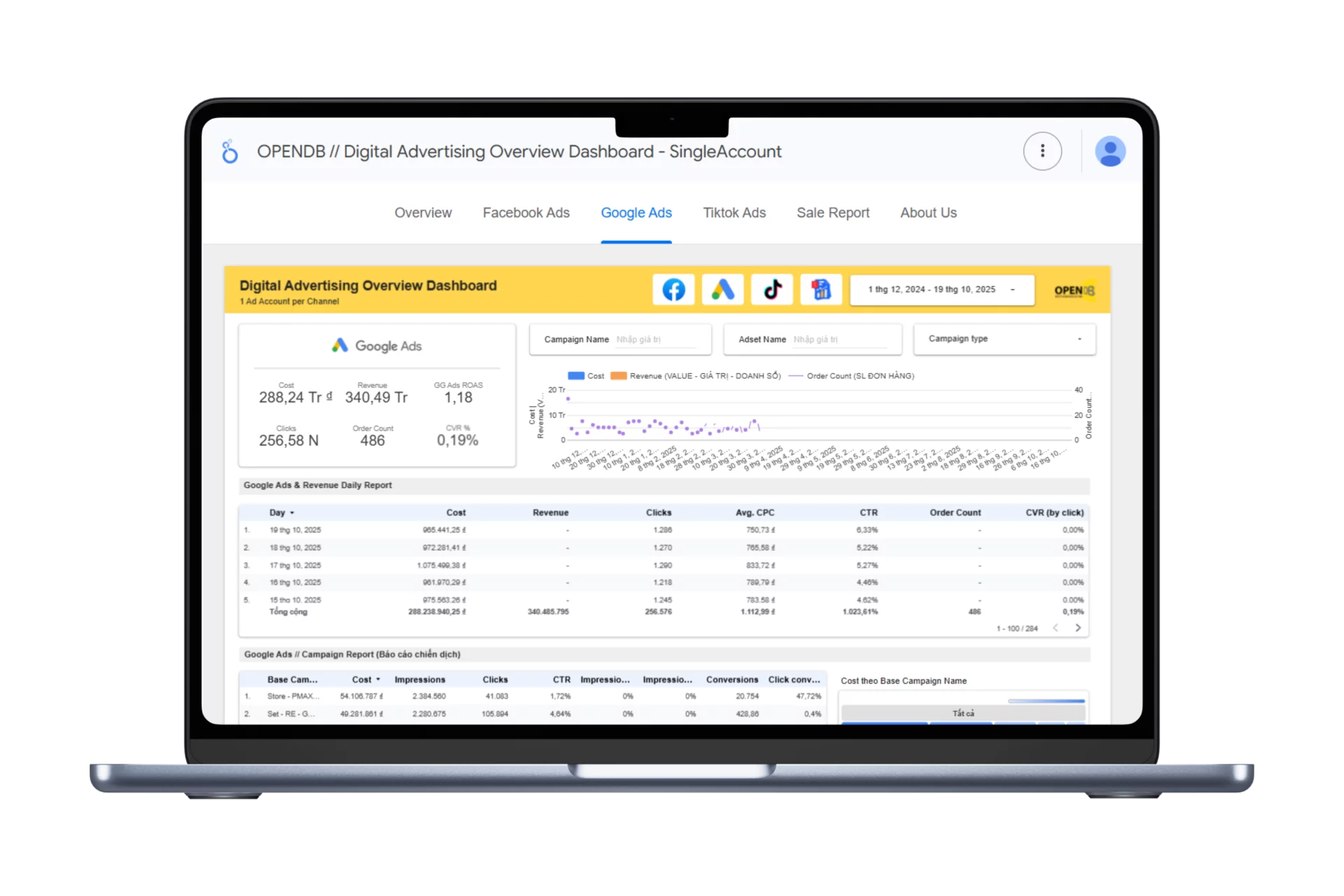1344x896 pixels.
Task: Click the Avg. CPC column header
Action: [x=755, y=513]
